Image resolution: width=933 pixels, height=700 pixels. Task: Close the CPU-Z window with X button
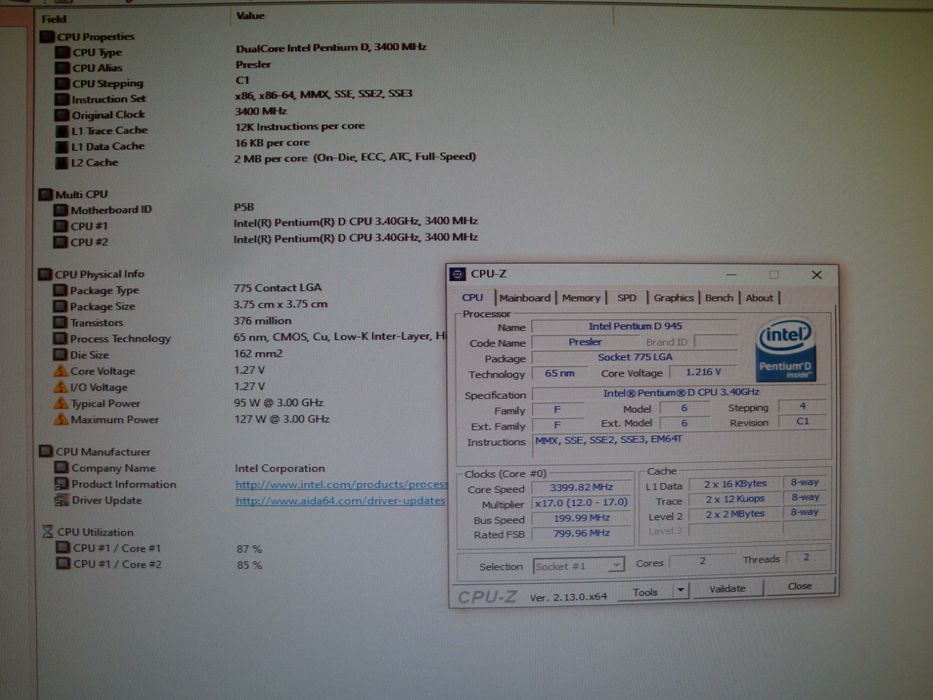pos(816,274)
